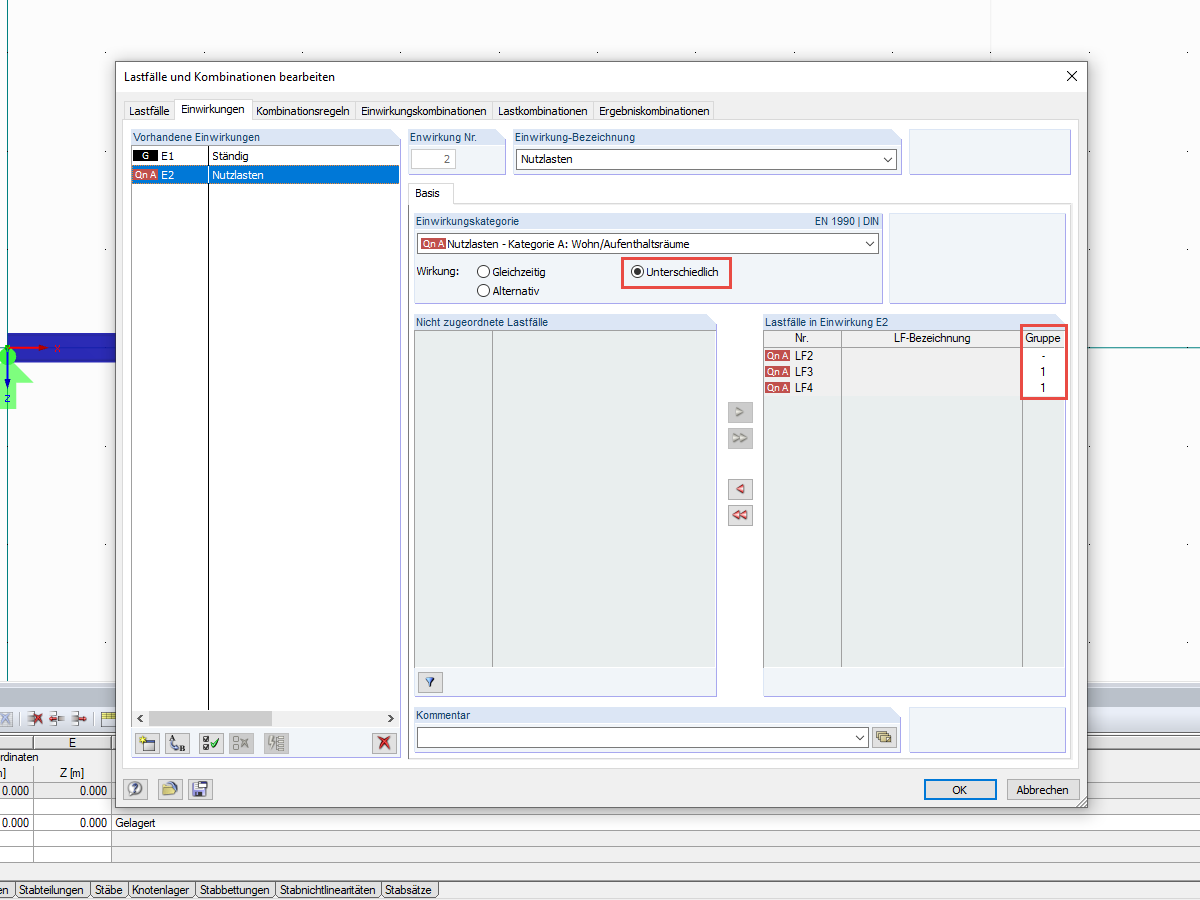Click the actions list scroll left arrow

click(x=140, y=718)
